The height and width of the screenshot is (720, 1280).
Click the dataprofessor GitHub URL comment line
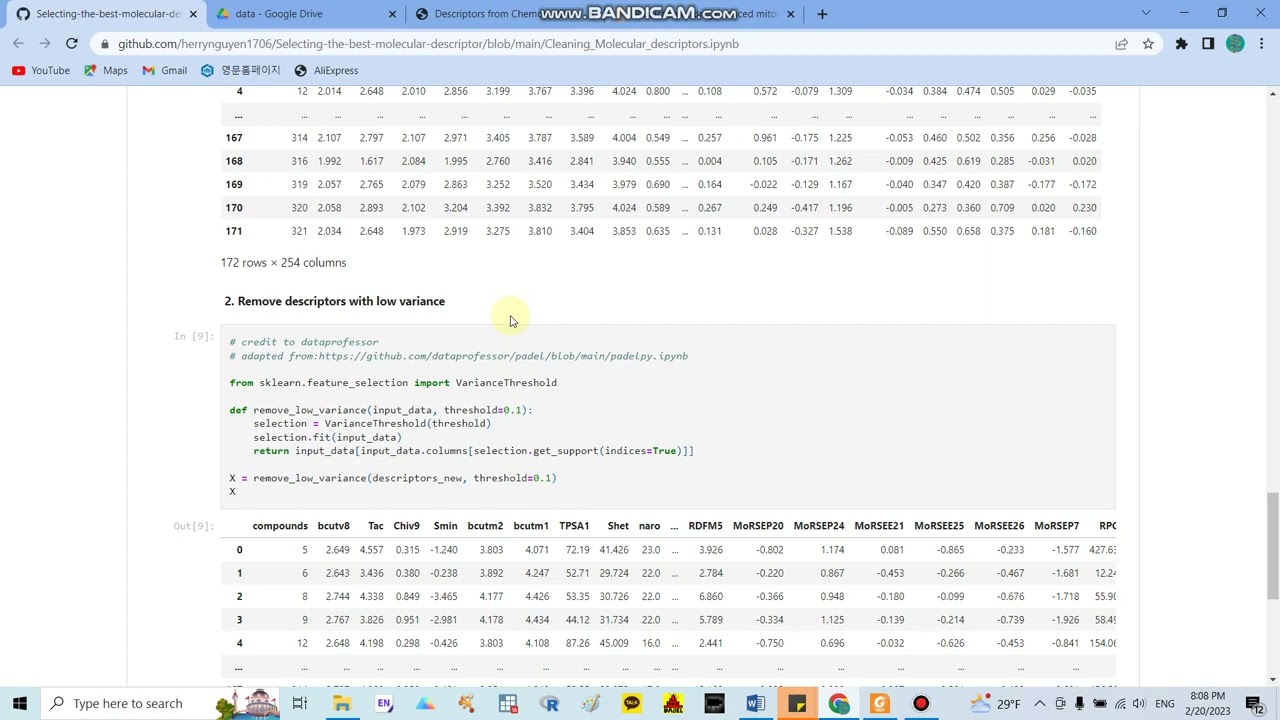[x=458, y=356]
